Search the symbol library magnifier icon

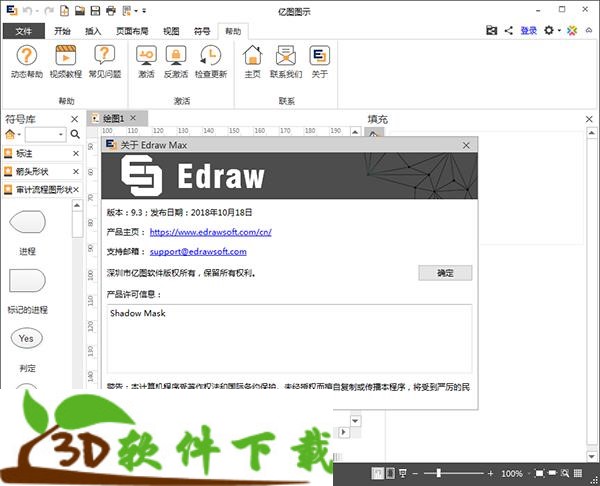[x=75, y=134]
